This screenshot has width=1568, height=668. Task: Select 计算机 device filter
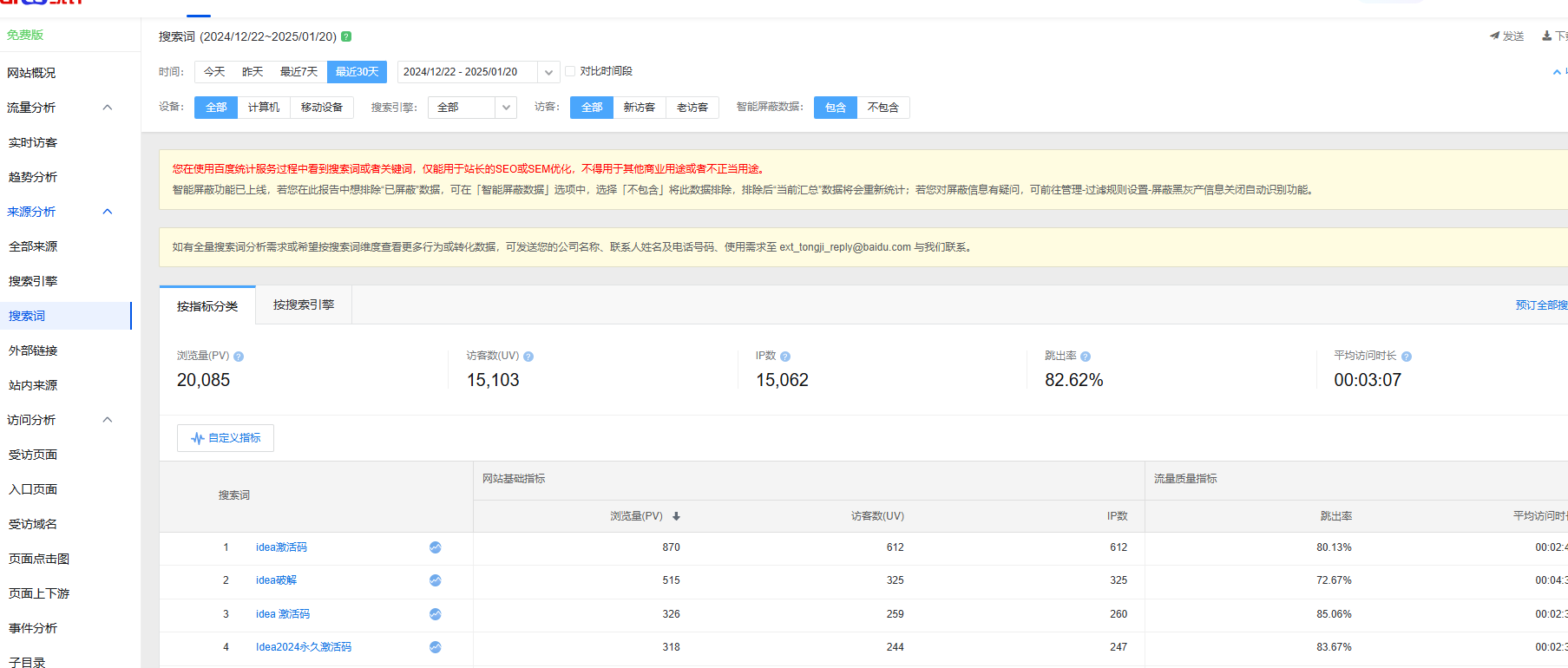point(264,108)
